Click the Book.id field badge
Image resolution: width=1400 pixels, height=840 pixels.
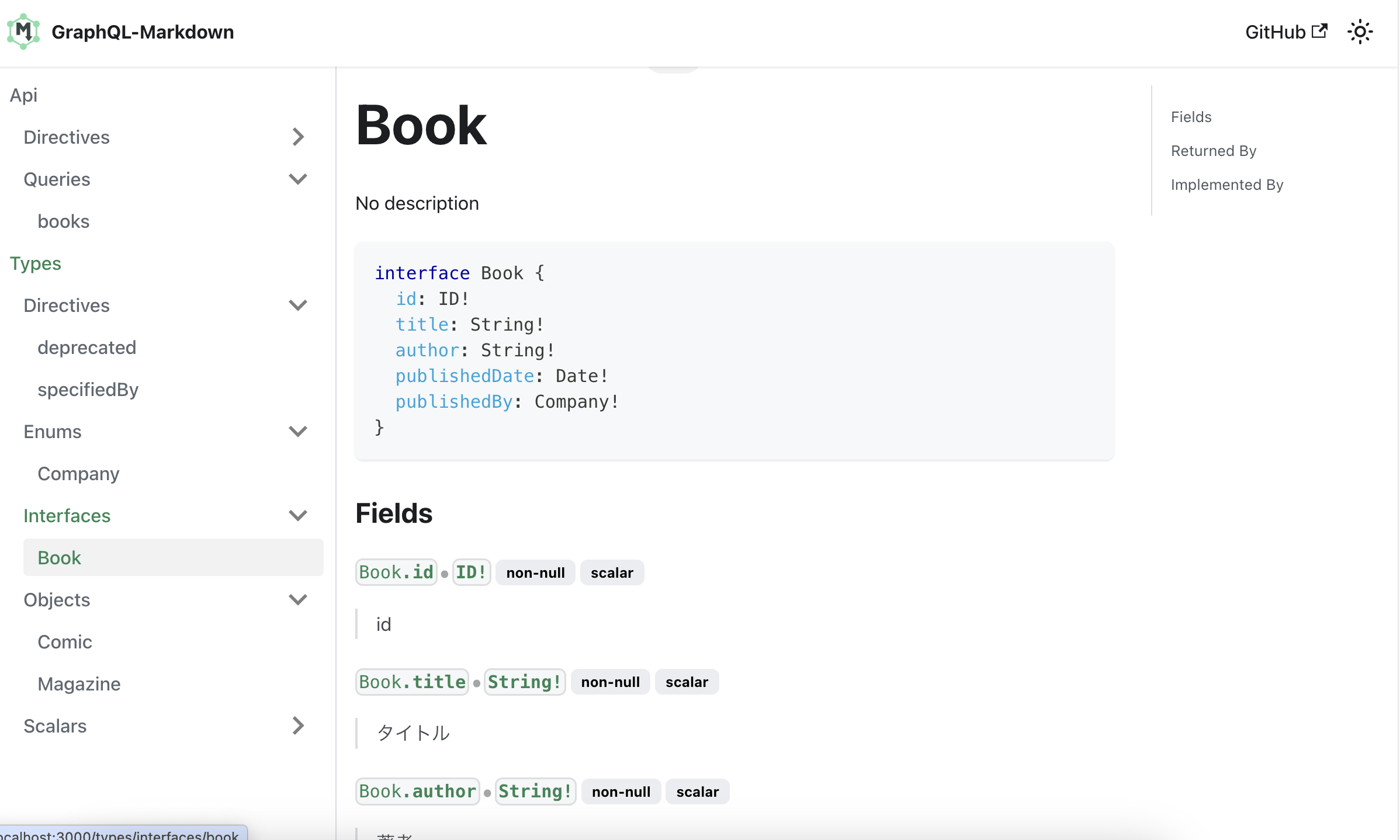pos(396,572)
